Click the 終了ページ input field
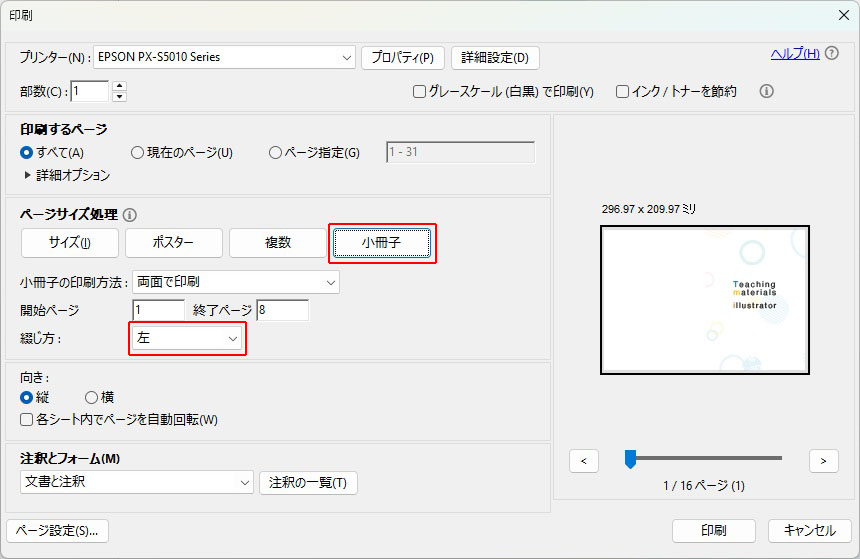This screenshot has width=860, height=559. 282,310
